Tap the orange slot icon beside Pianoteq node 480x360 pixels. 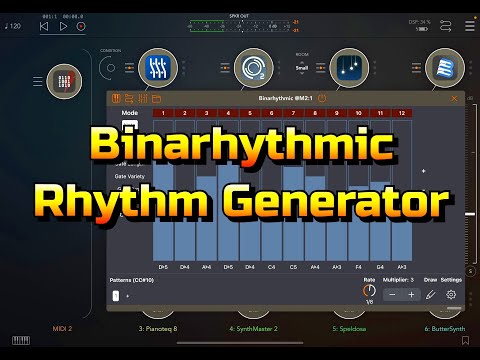(129, 68)
